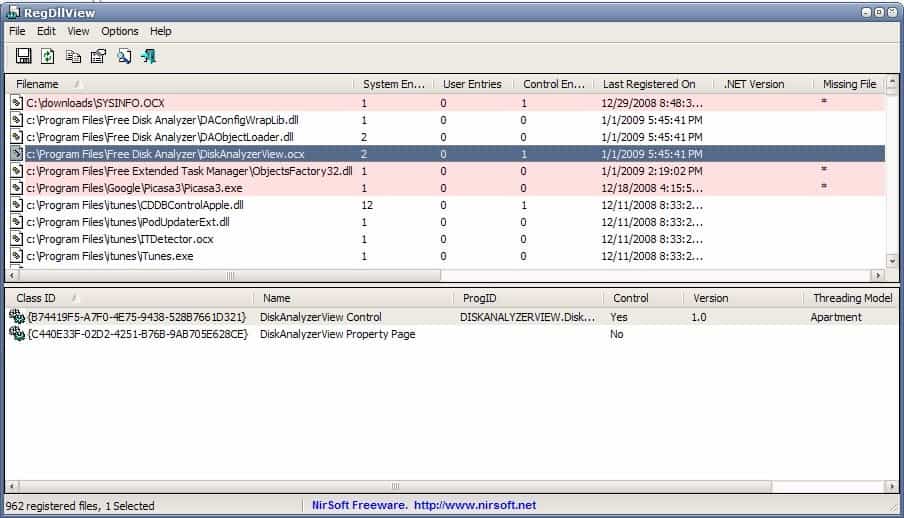This screenshot has height=518, width=904.
Task: Click the class icon for DiskAnalyzerView Control
Action: pos(17,317)
